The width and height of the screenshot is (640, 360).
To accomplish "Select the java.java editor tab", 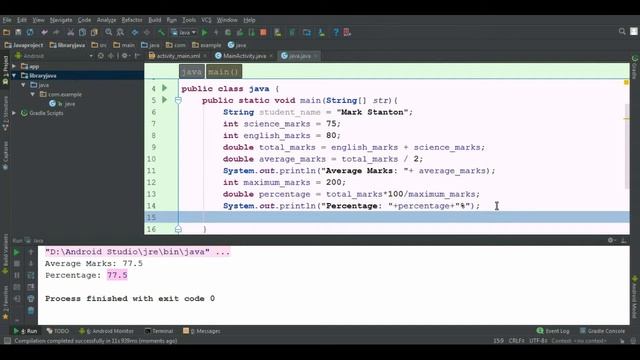I will [x=299, y=56].
